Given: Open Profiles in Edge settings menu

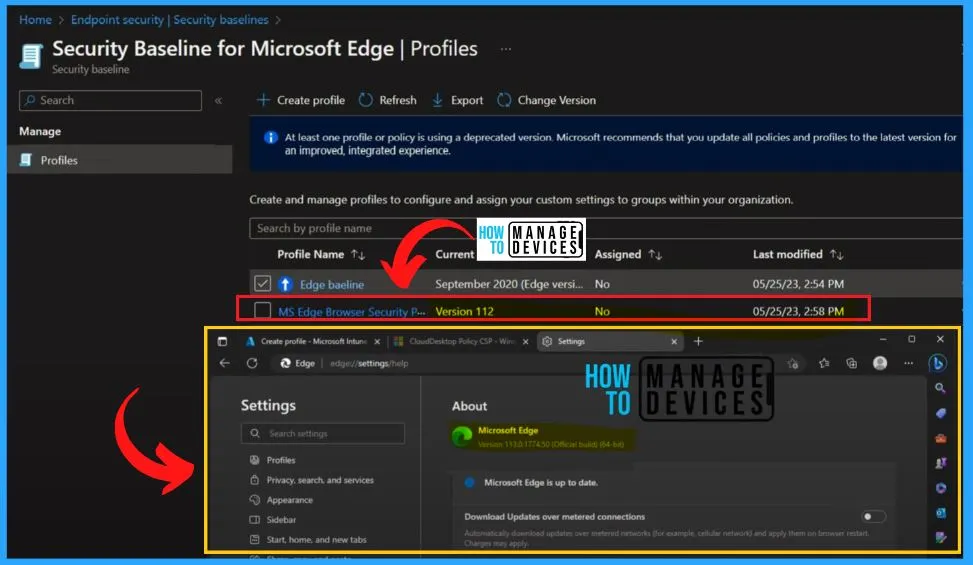Looking at the screenshot, I should [x=280, y=460].
